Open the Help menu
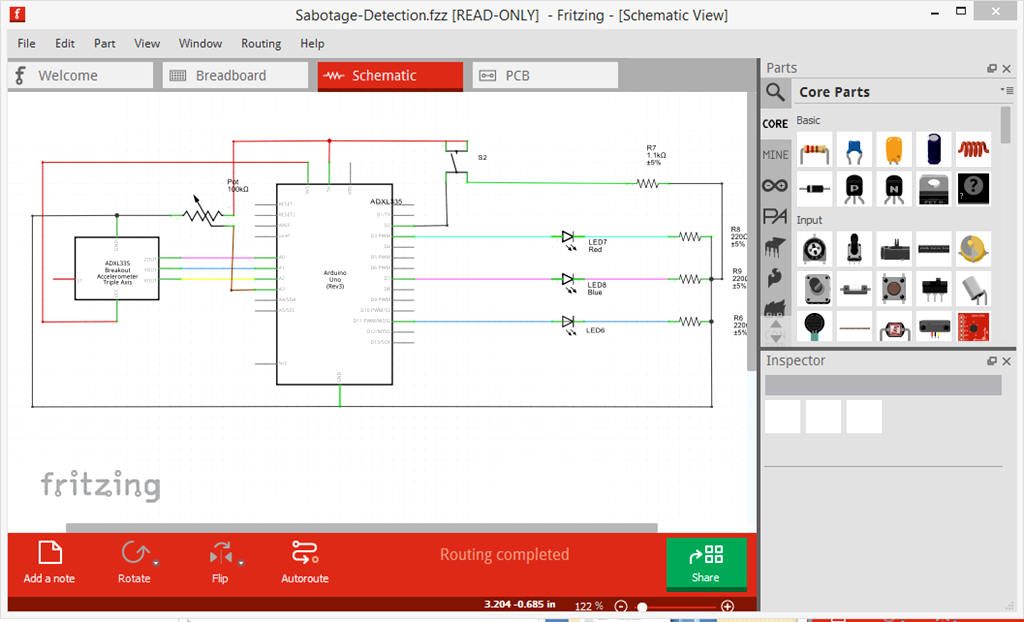 click(x=312, y=43)
